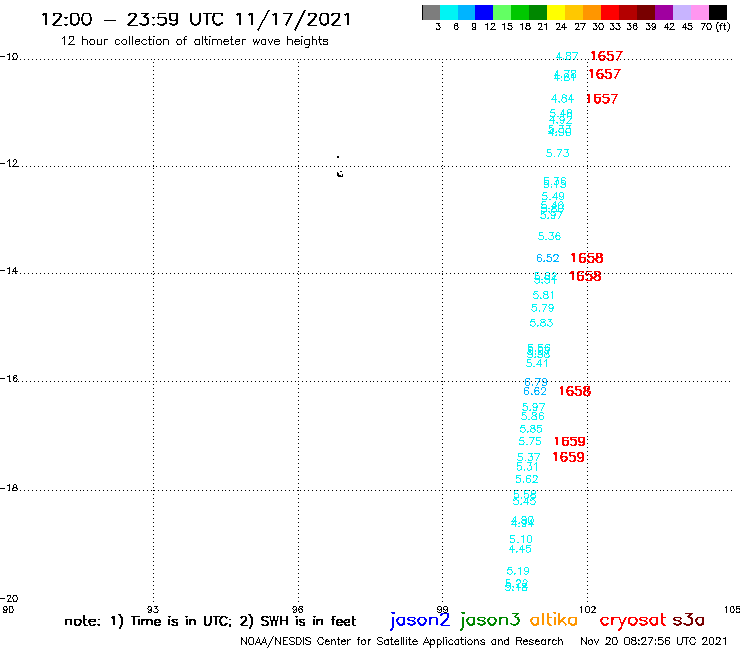Click the wave height value 5.85

[x=531, y=429]
